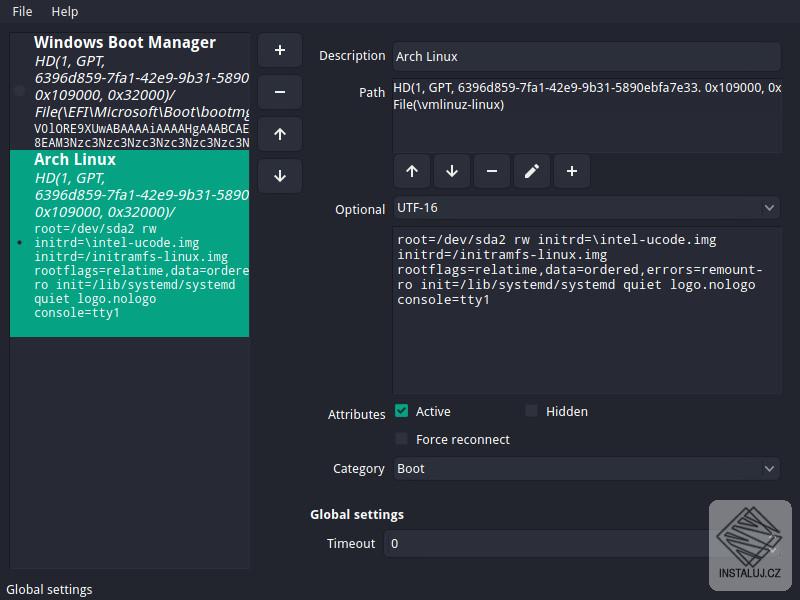Click the plus icon to add a boot entry
The width and height of the screenshot is (800, 600).
pos(280,49)
